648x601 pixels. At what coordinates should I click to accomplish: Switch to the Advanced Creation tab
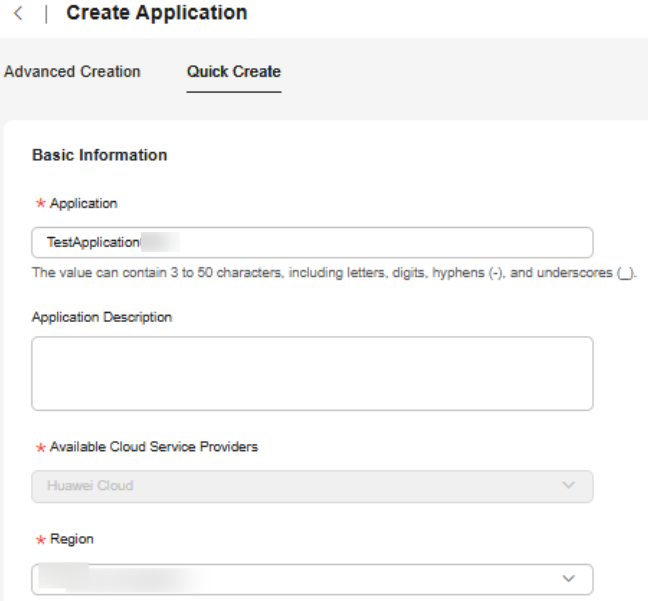point(72,72)
